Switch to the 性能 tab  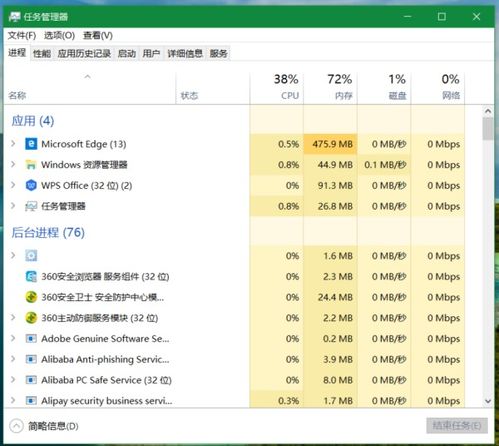pyautogui.click(x=42, y=54)
